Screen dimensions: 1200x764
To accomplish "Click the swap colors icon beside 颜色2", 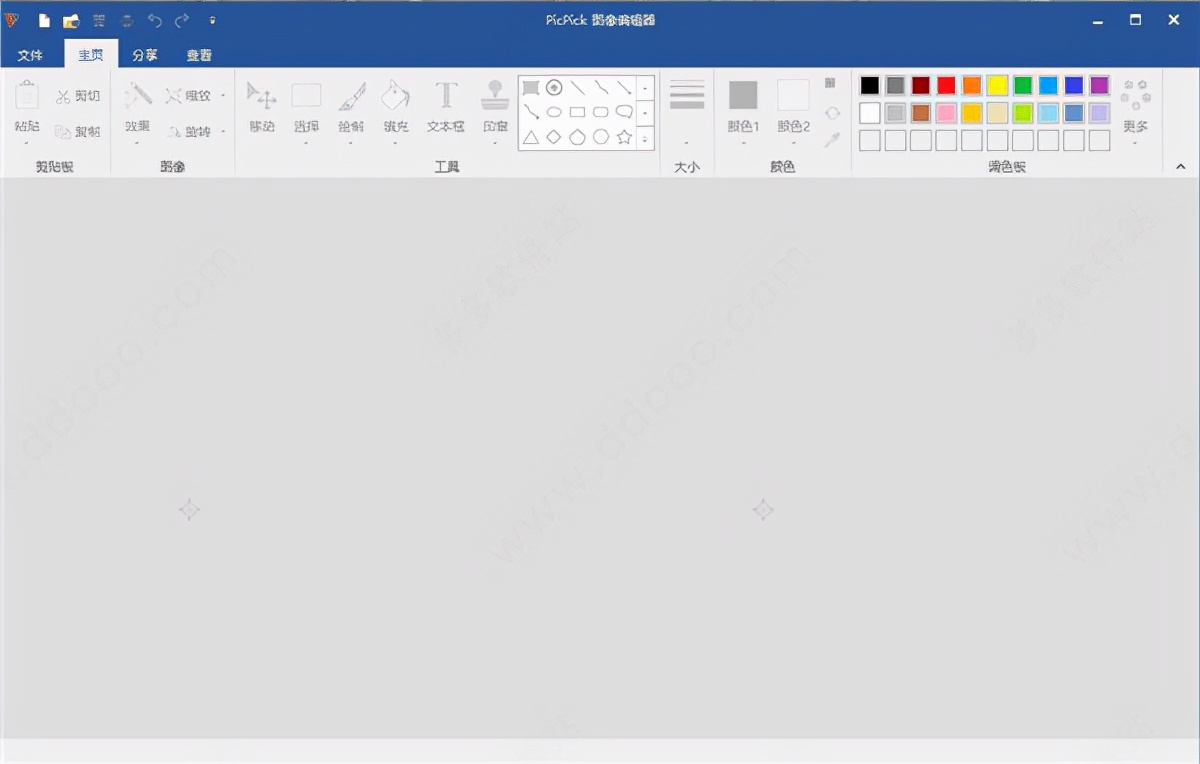I will click(x=832, y=112).
